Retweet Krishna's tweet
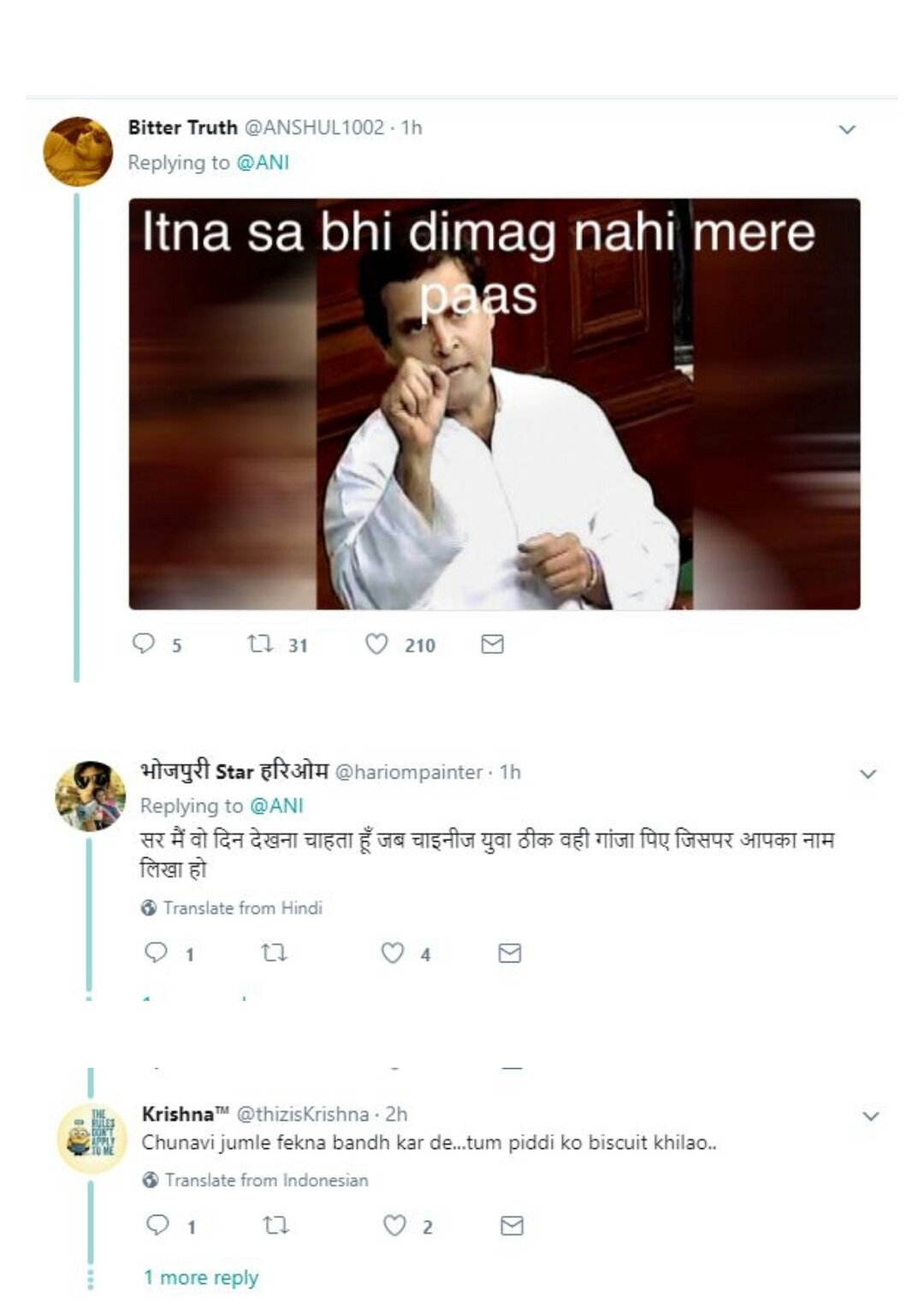The width and height of the screenshot is (924, 1315). 275,1225
